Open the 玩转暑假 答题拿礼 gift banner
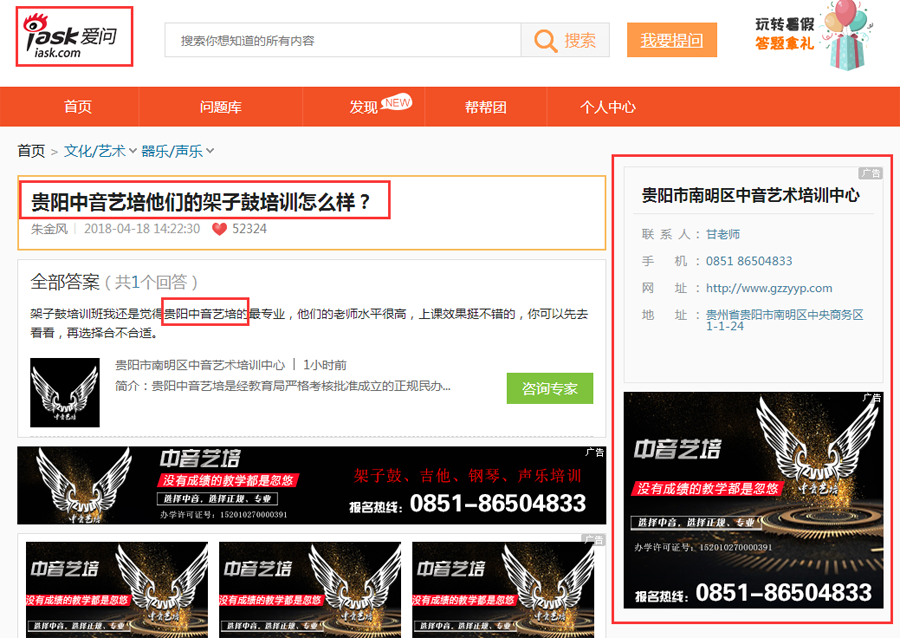 [x=813, y=34]
